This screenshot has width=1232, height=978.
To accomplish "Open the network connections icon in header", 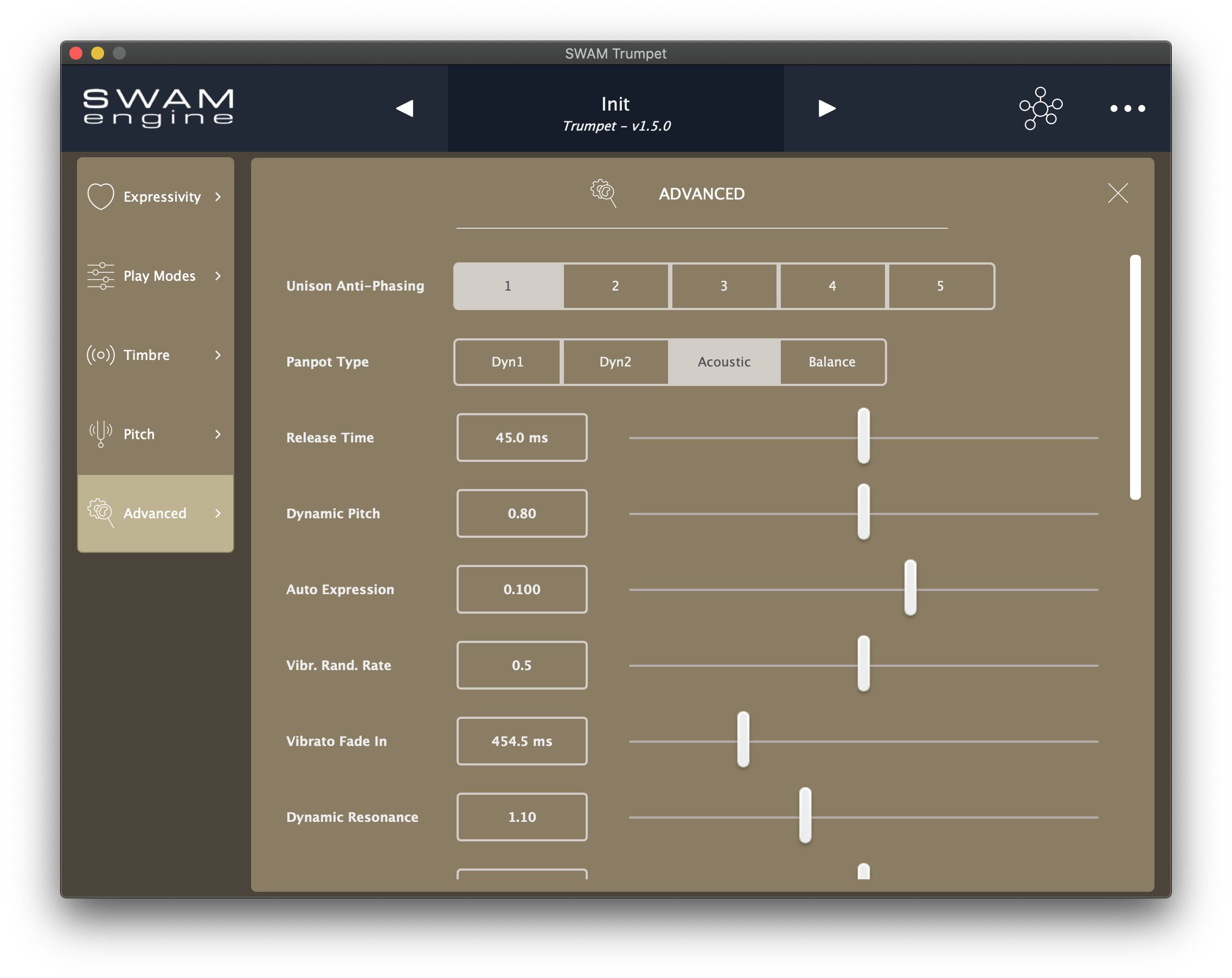I will pos(1041,108).
